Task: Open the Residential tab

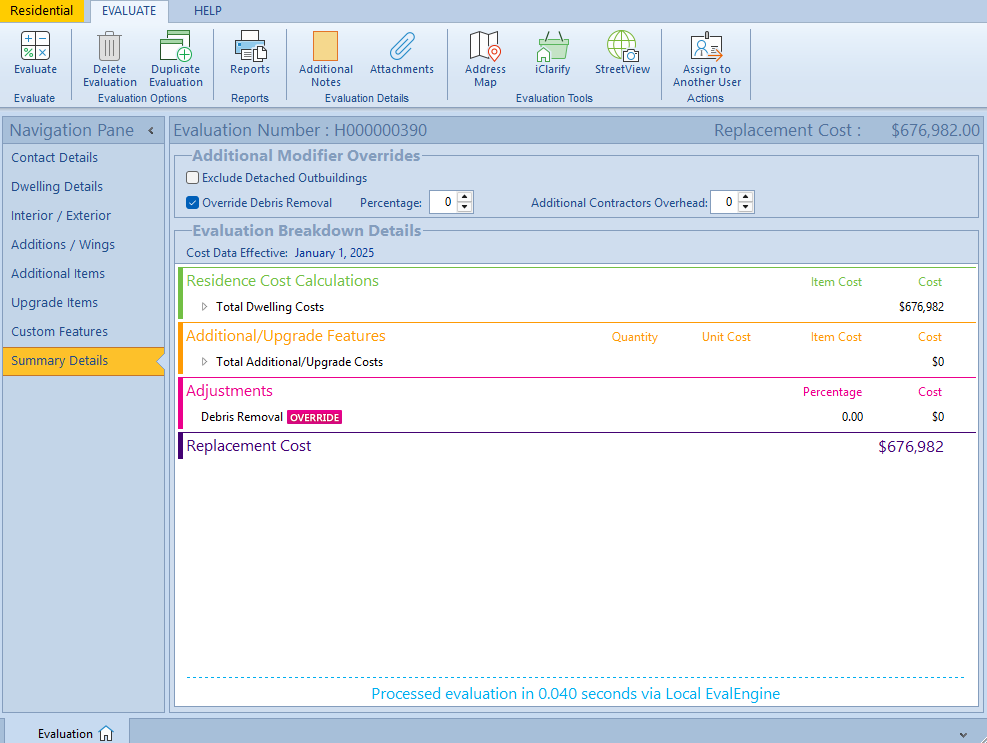Action: 42,11
